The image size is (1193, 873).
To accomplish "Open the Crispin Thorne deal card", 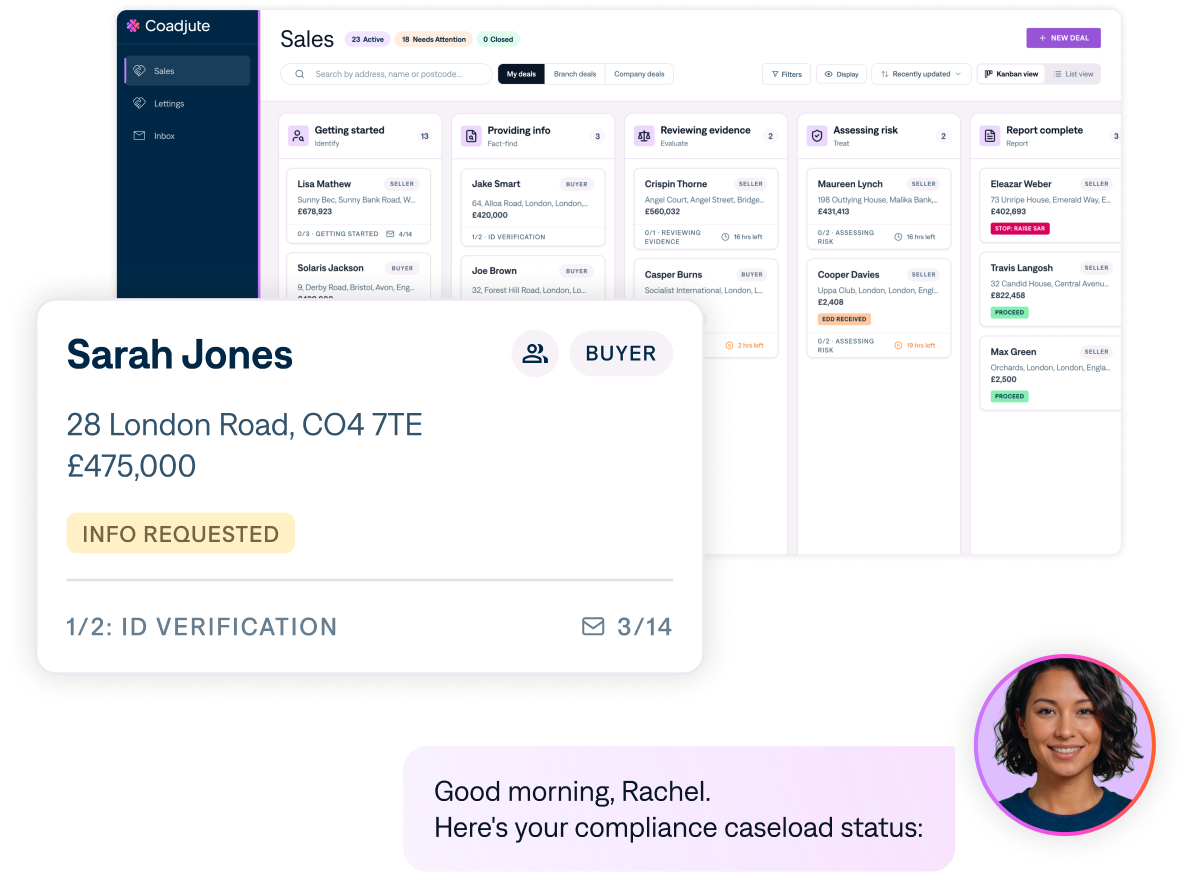I will tap(705, 209).
